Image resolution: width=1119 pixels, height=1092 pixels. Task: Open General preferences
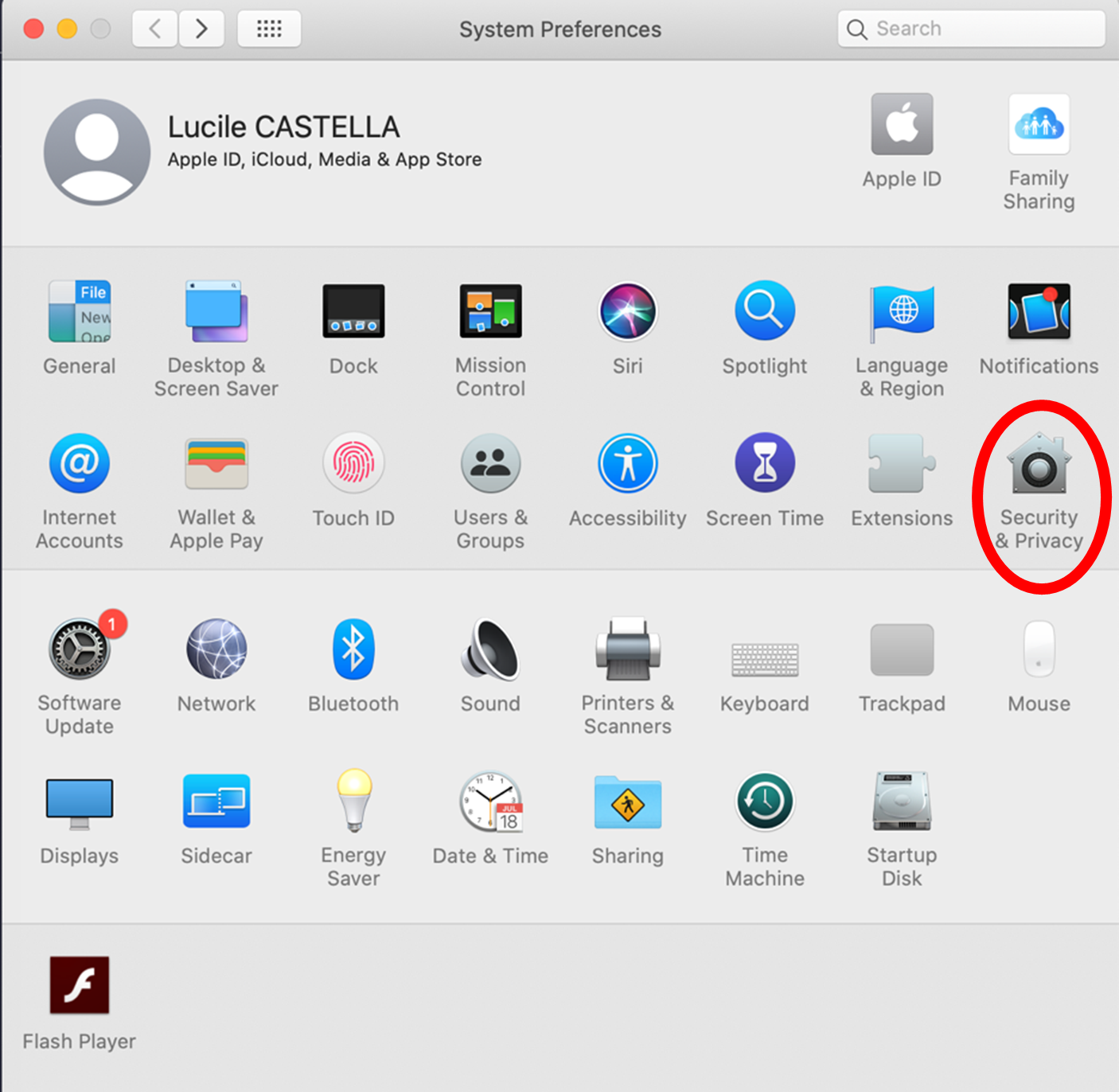80,311
